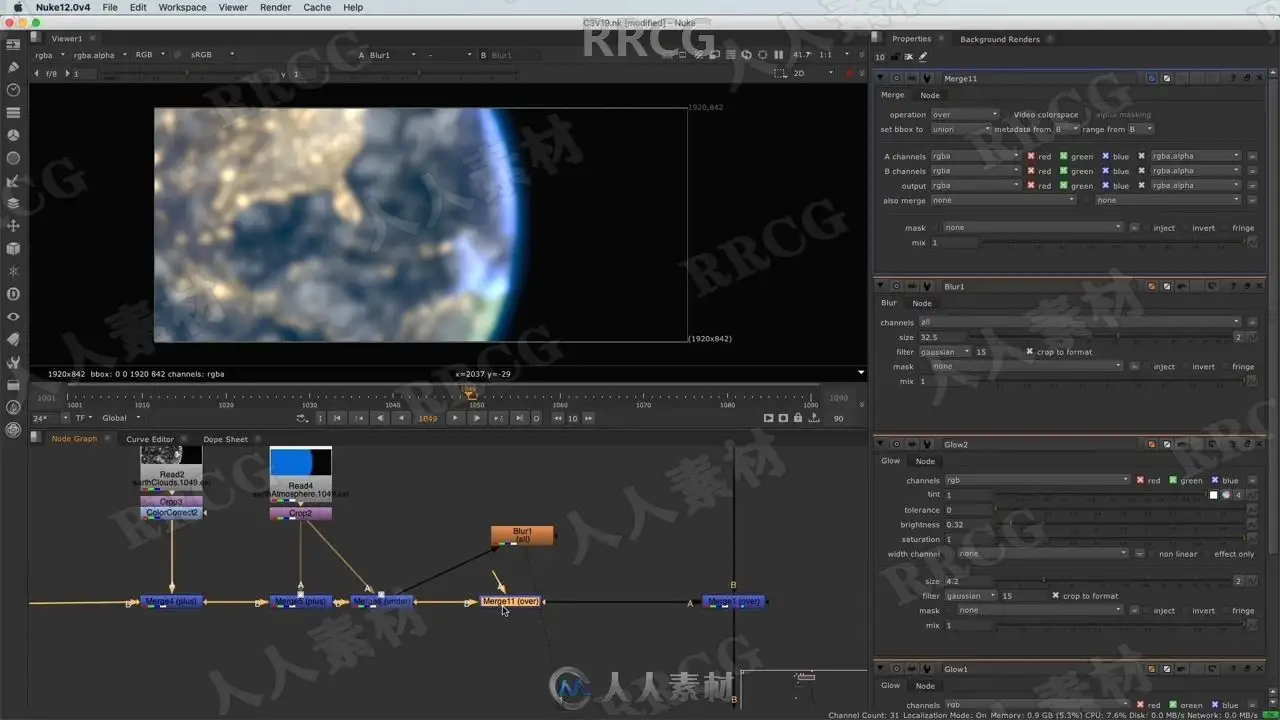Open the Transform nodes move icon
The image size is (1280, 720).
[13, 226]
